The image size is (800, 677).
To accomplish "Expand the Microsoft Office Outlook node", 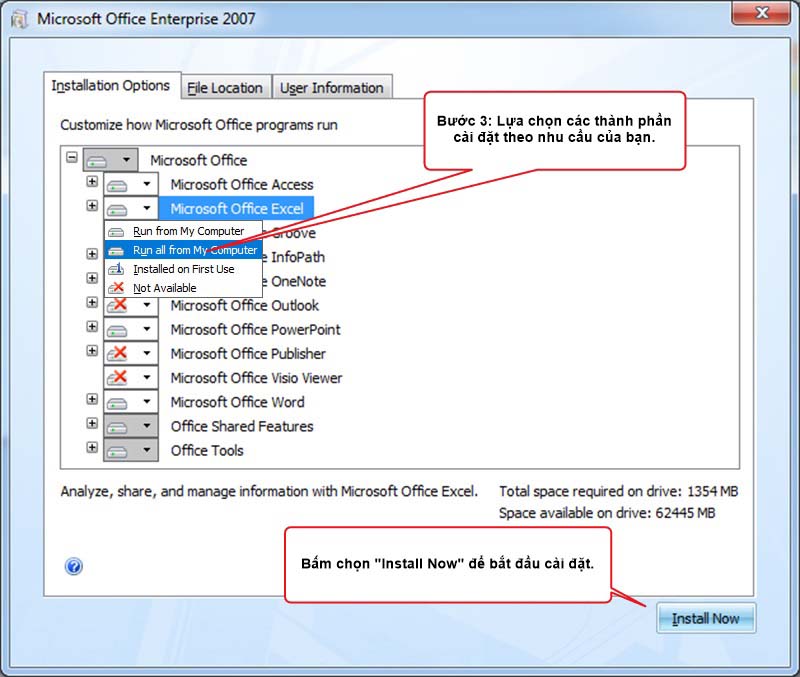I will tap(92, 303).
